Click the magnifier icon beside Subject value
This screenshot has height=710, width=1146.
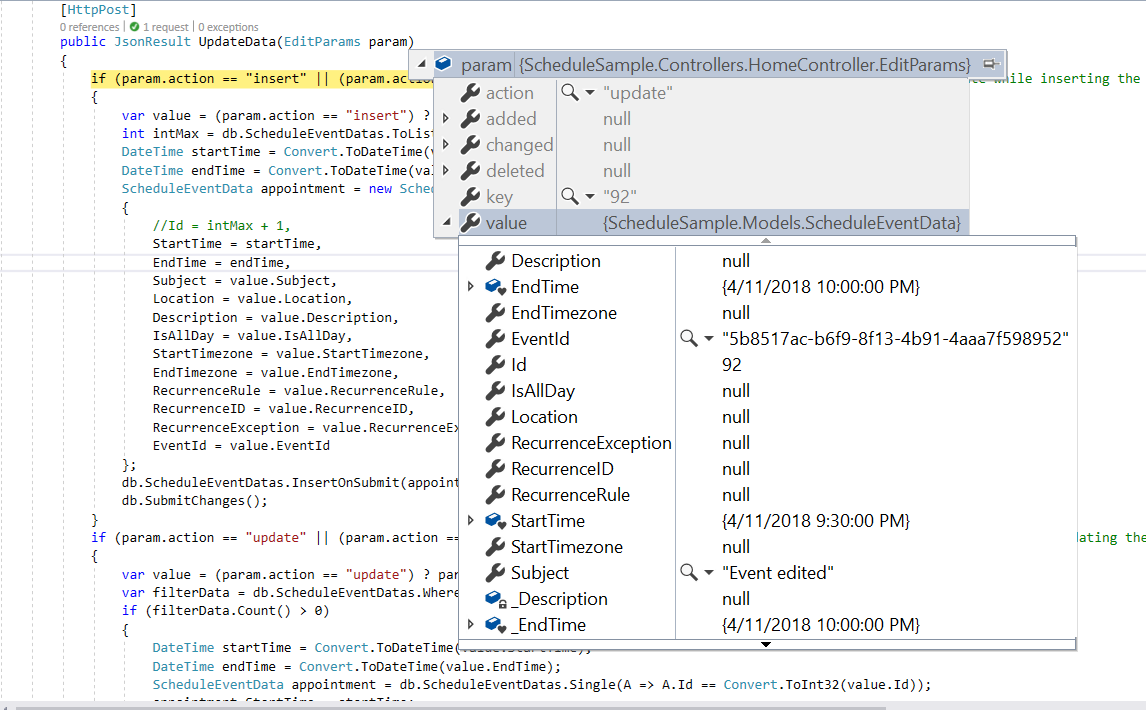pos(688,572)
